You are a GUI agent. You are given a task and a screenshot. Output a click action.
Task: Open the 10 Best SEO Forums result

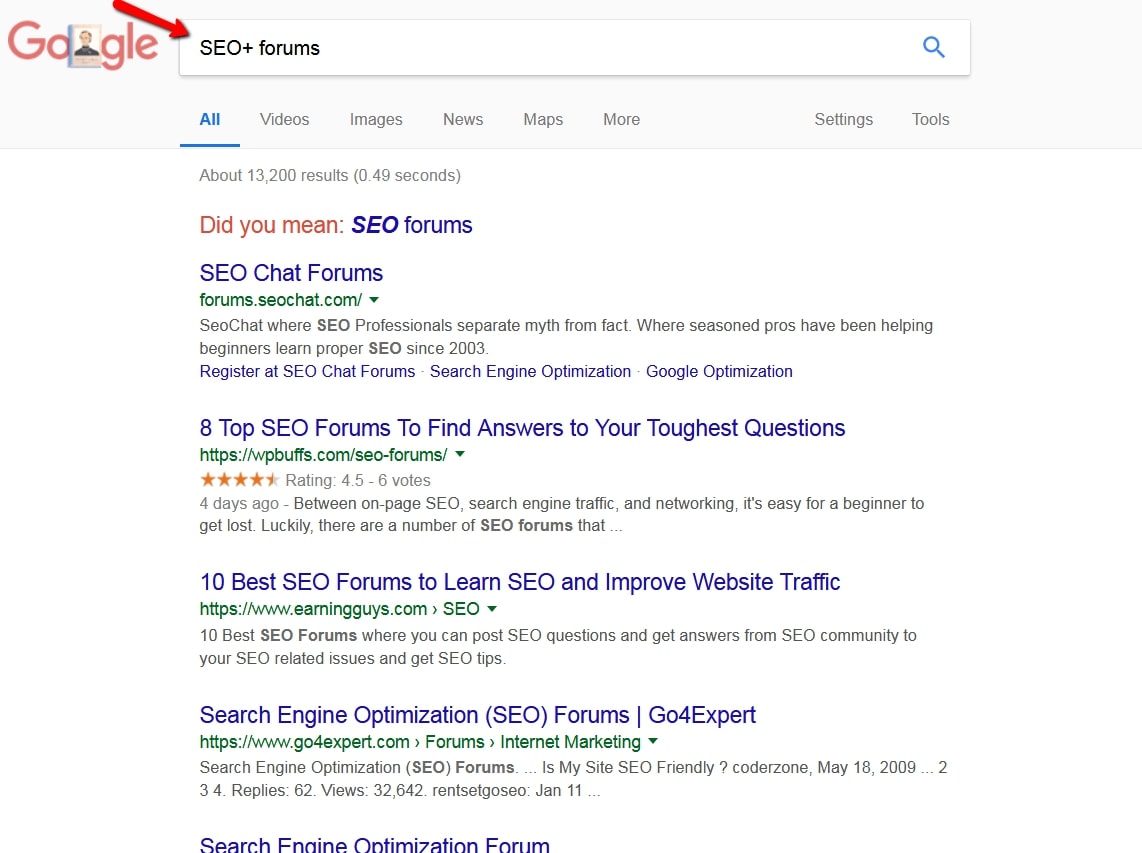pos(520,582)
